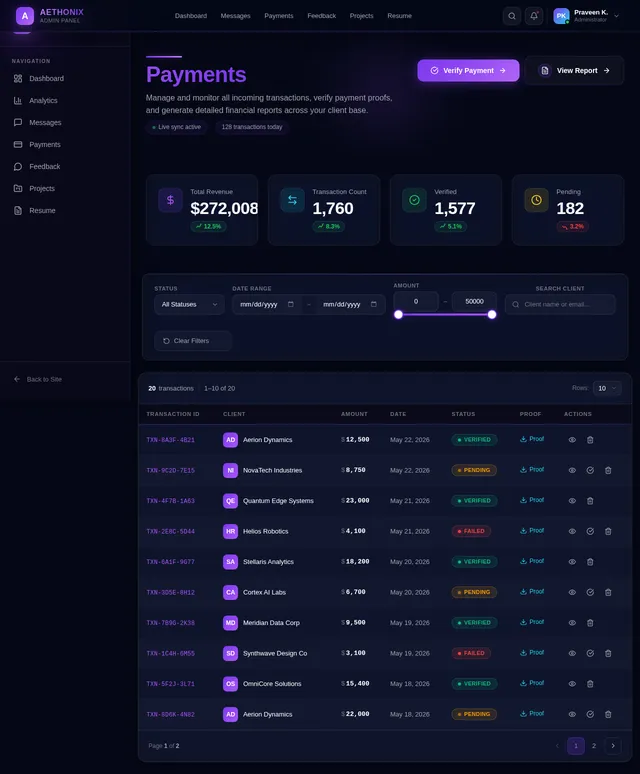The height and width of the screenshot is (774, 640).
Task: Click the maximum amount input showing 50000
Action: point(474,302)
